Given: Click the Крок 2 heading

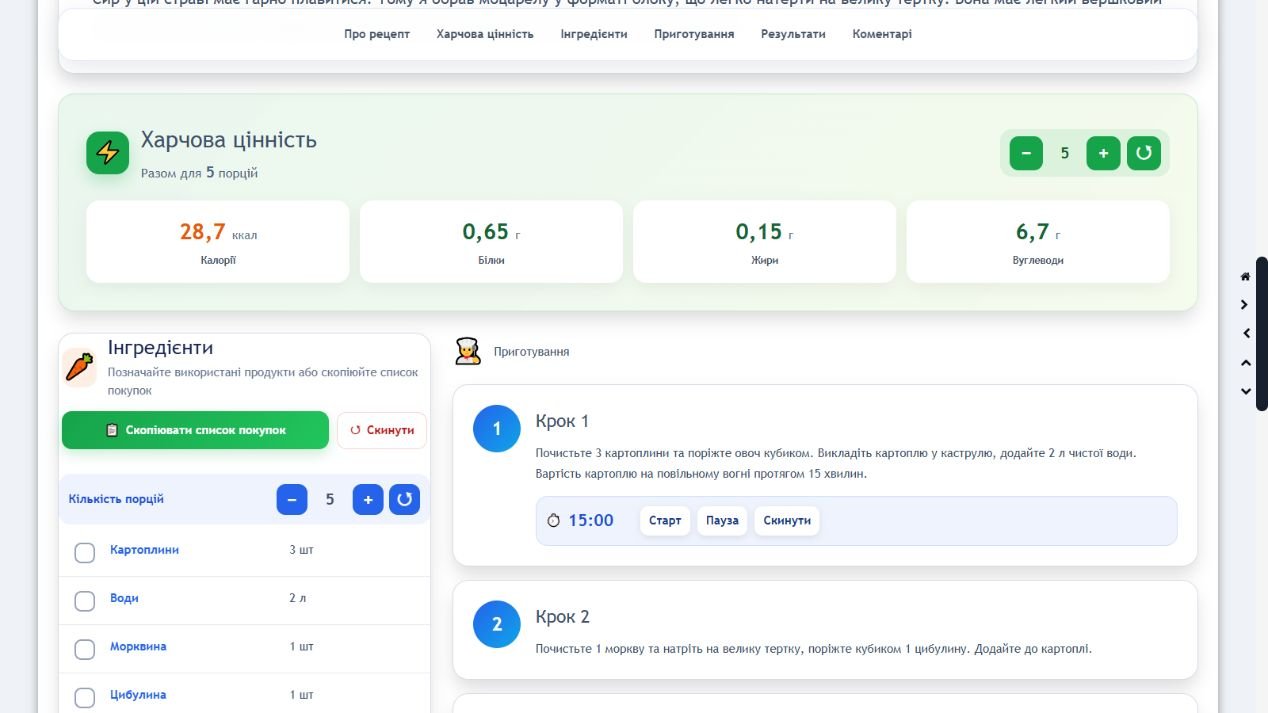Looking at the screenshot, I should [x=563, y=617].
